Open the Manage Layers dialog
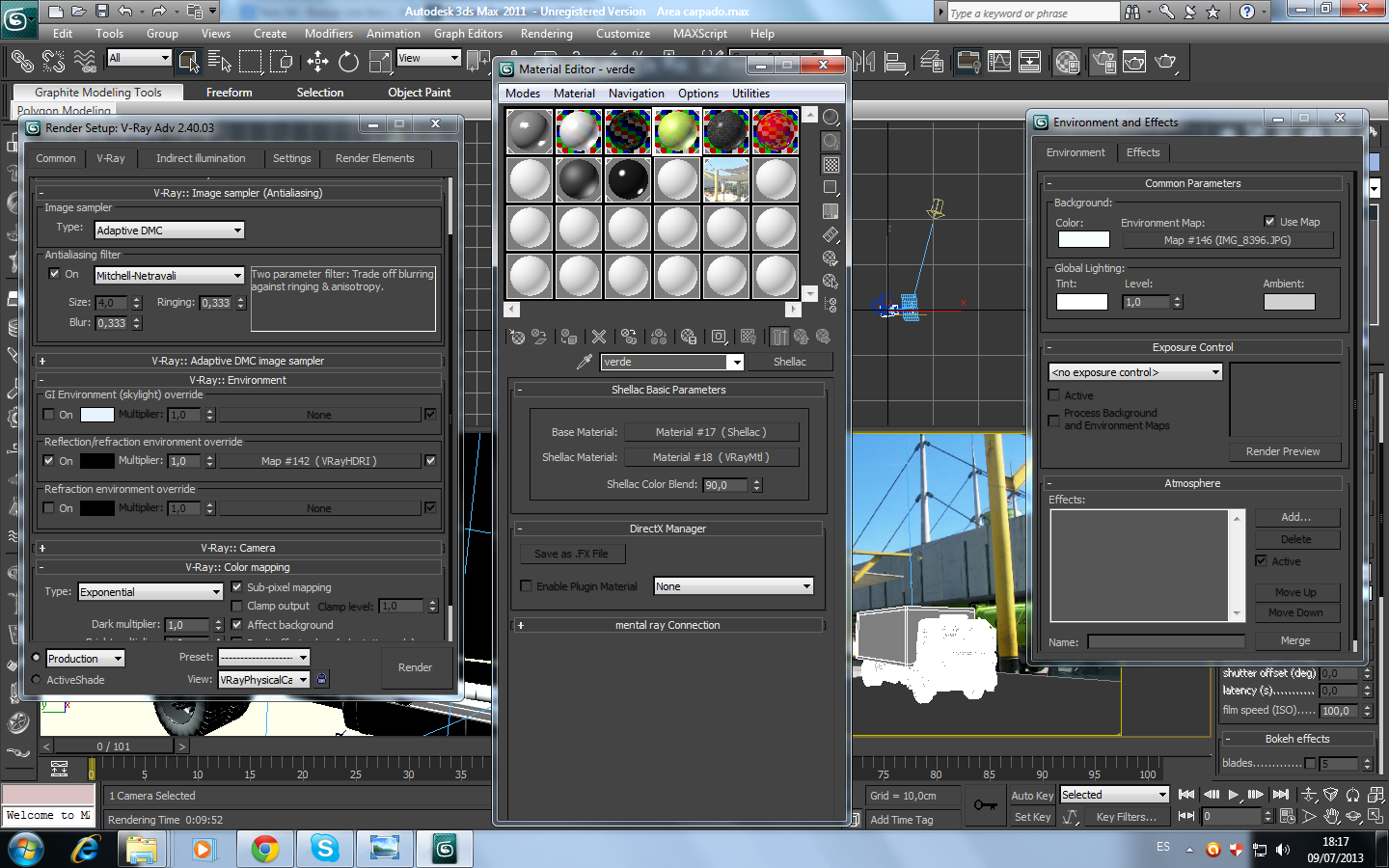Screen dimensions: 1389x868 (933, 62)
